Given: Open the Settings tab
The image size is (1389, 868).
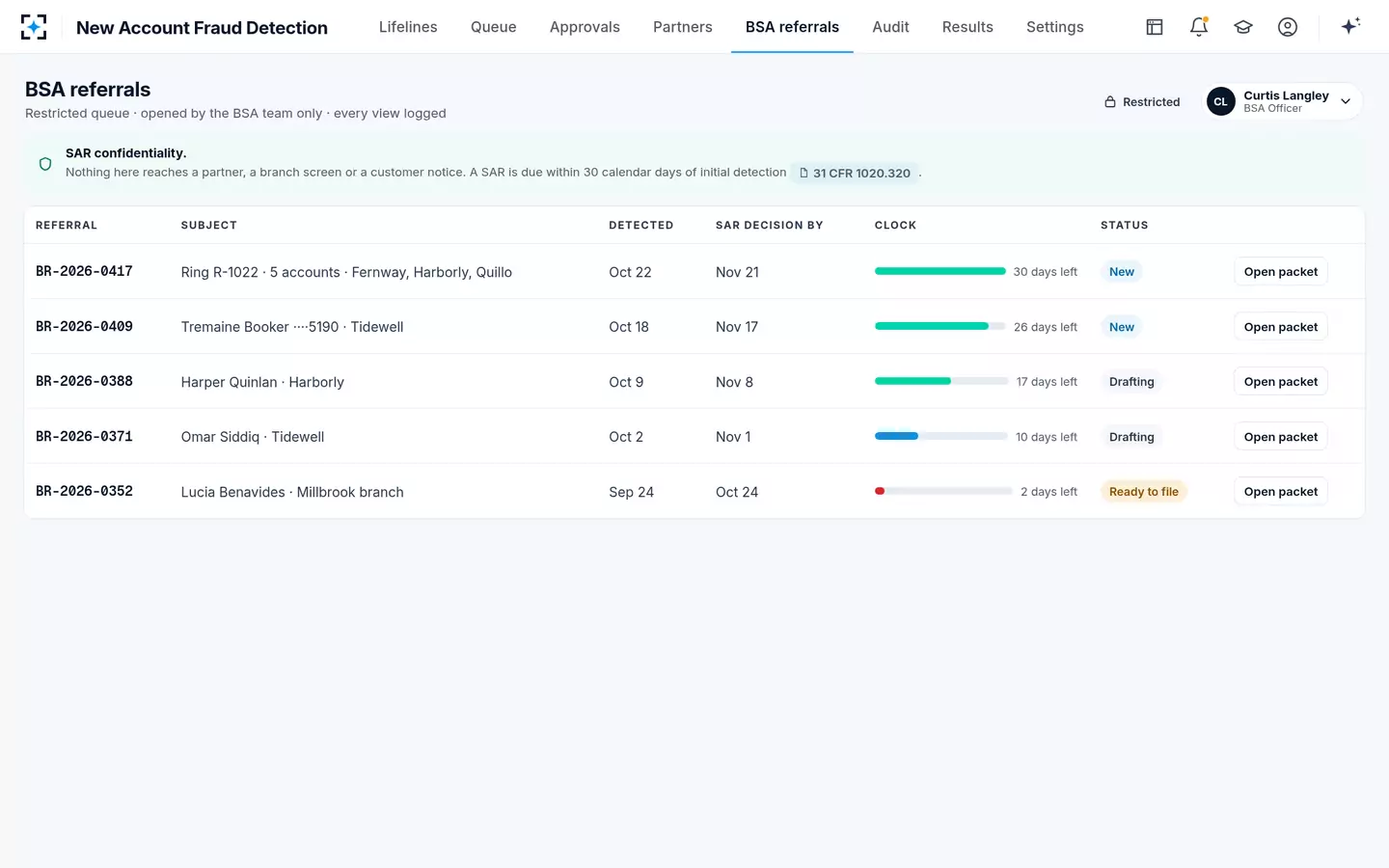Looking at the screenshot, I should pyautogui.click(x=1054, y=27).
